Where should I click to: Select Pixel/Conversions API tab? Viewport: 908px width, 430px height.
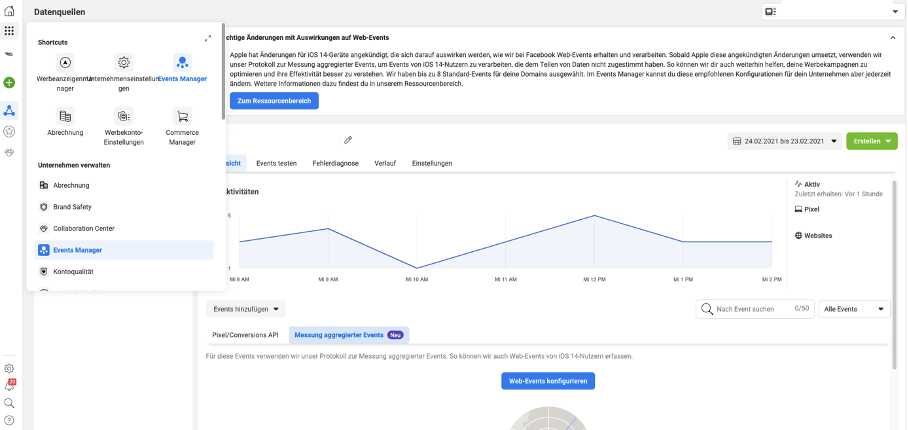245,335
